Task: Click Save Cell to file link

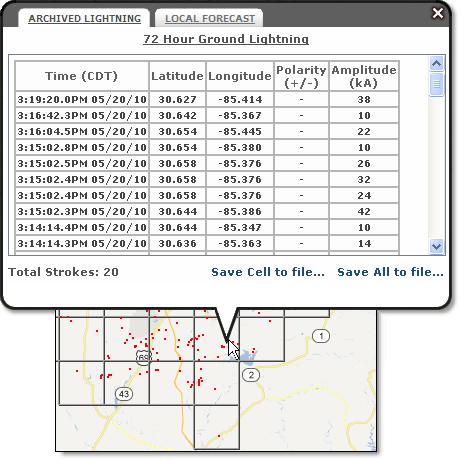Action: [268, 272]
